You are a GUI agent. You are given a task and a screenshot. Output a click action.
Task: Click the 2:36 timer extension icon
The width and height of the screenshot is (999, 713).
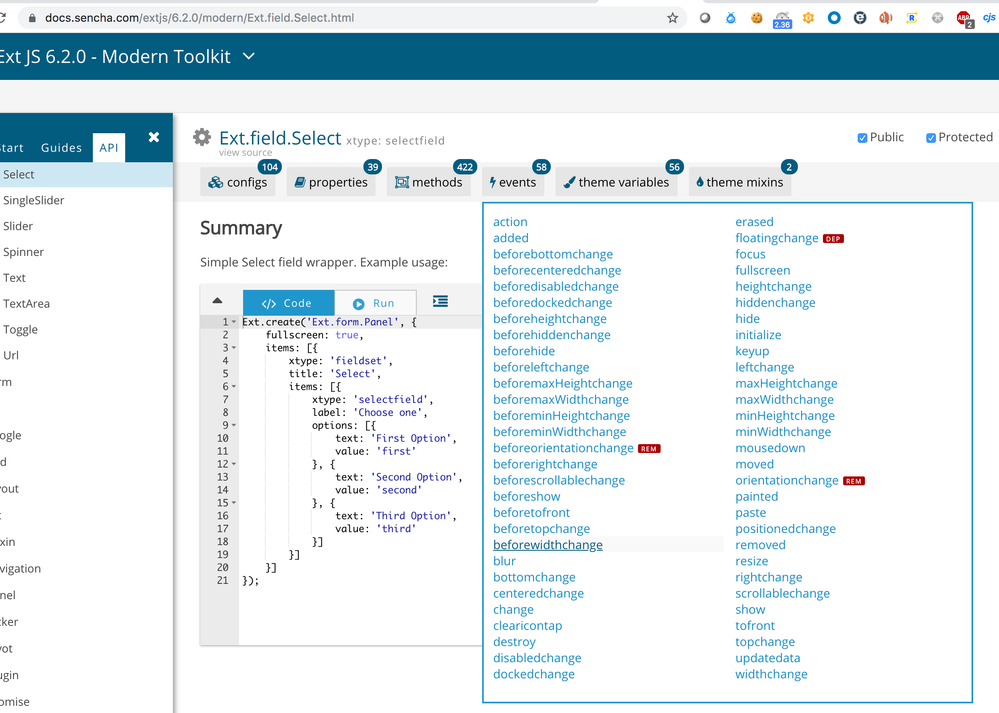tap(782, 18)
